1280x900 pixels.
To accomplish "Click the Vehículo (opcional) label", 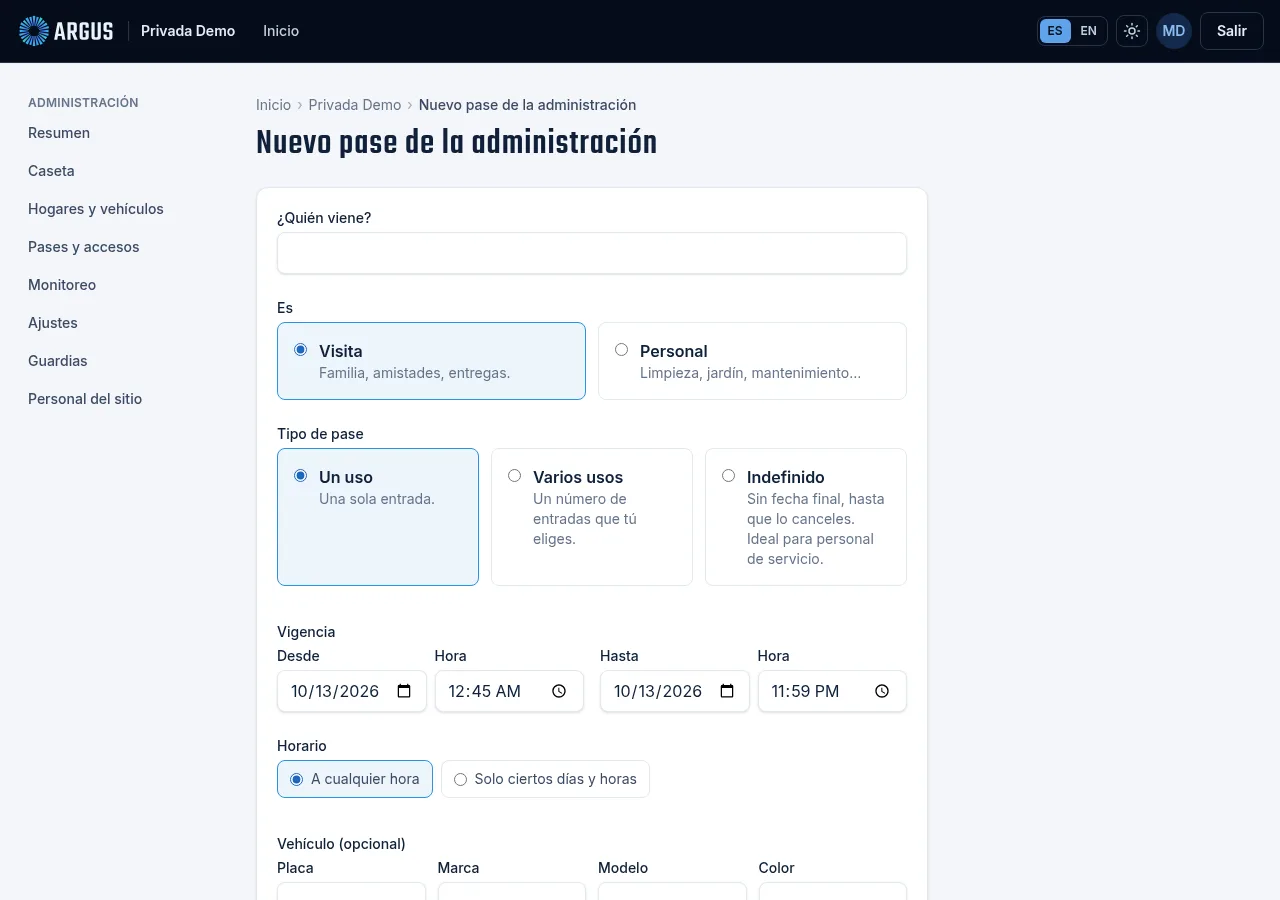I will pos(341,844).
